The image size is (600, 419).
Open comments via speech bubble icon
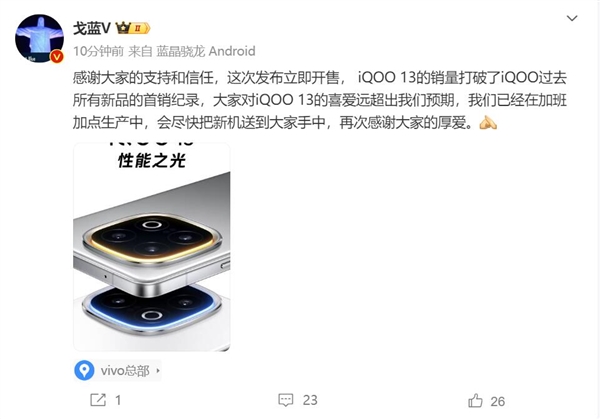click(286, 400)
